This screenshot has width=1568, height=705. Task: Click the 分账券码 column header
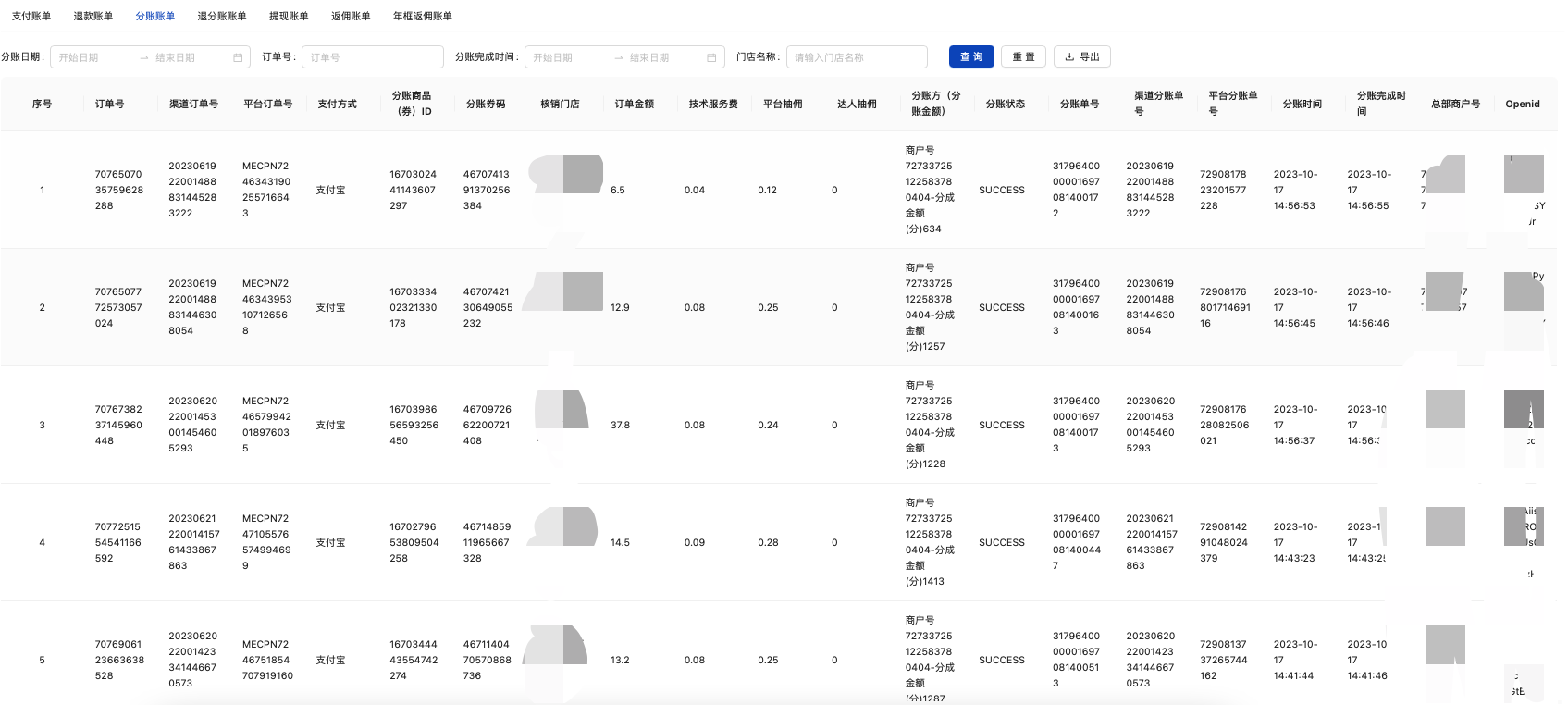[486, 104]
